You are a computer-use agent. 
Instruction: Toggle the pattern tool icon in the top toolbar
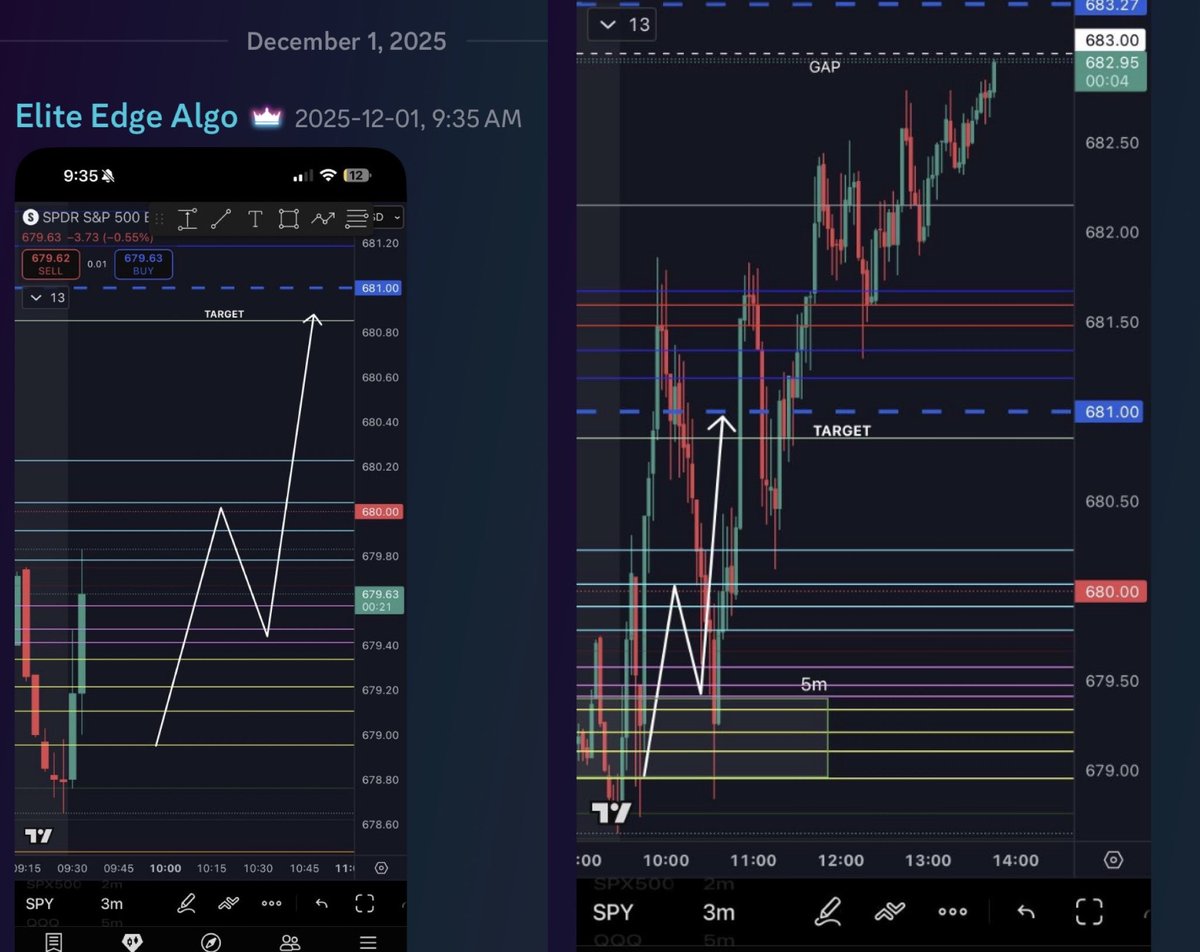click(x=322, y=217)
